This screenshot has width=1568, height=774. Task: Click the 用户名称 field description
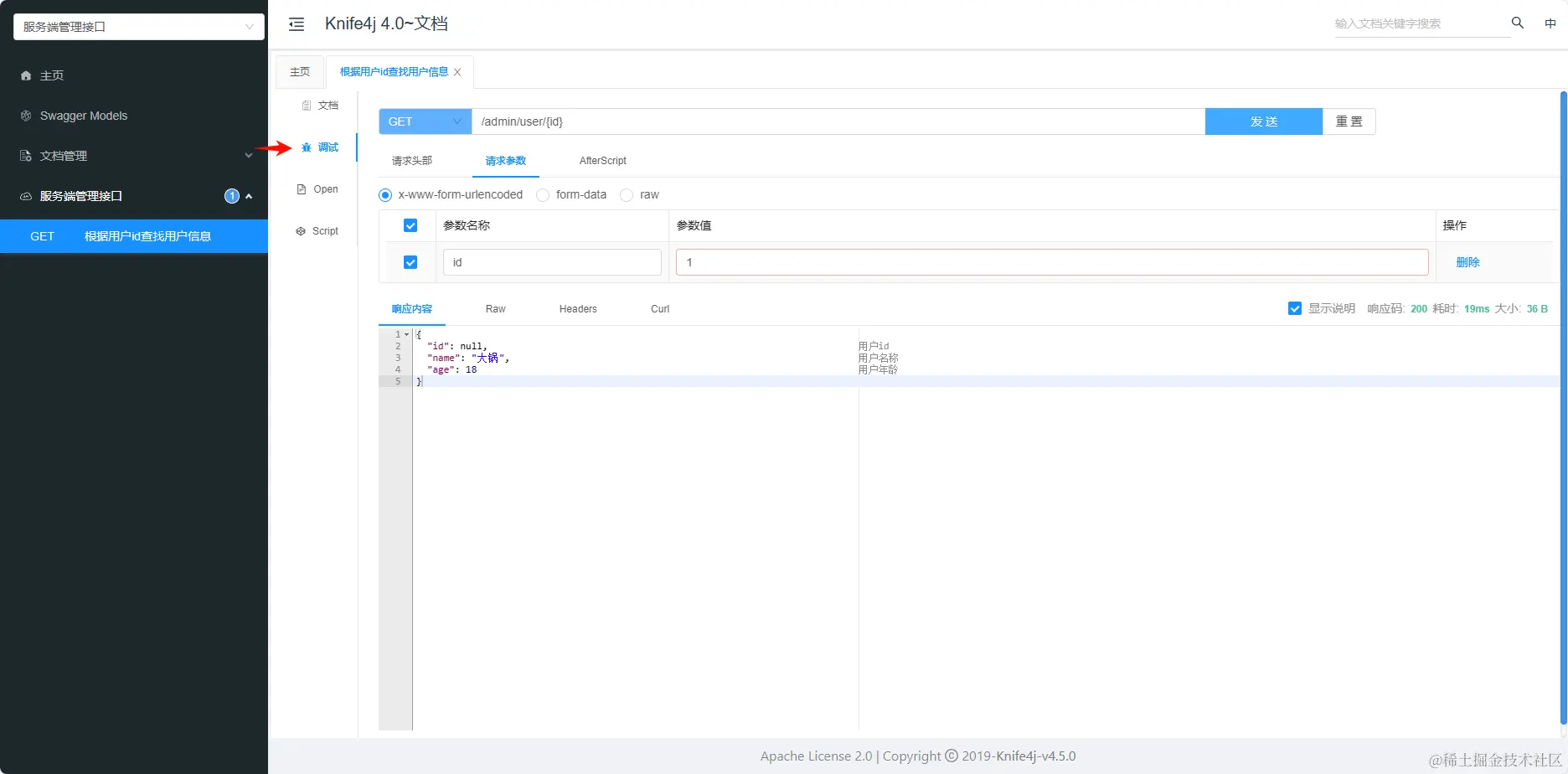tap(878, 358)
